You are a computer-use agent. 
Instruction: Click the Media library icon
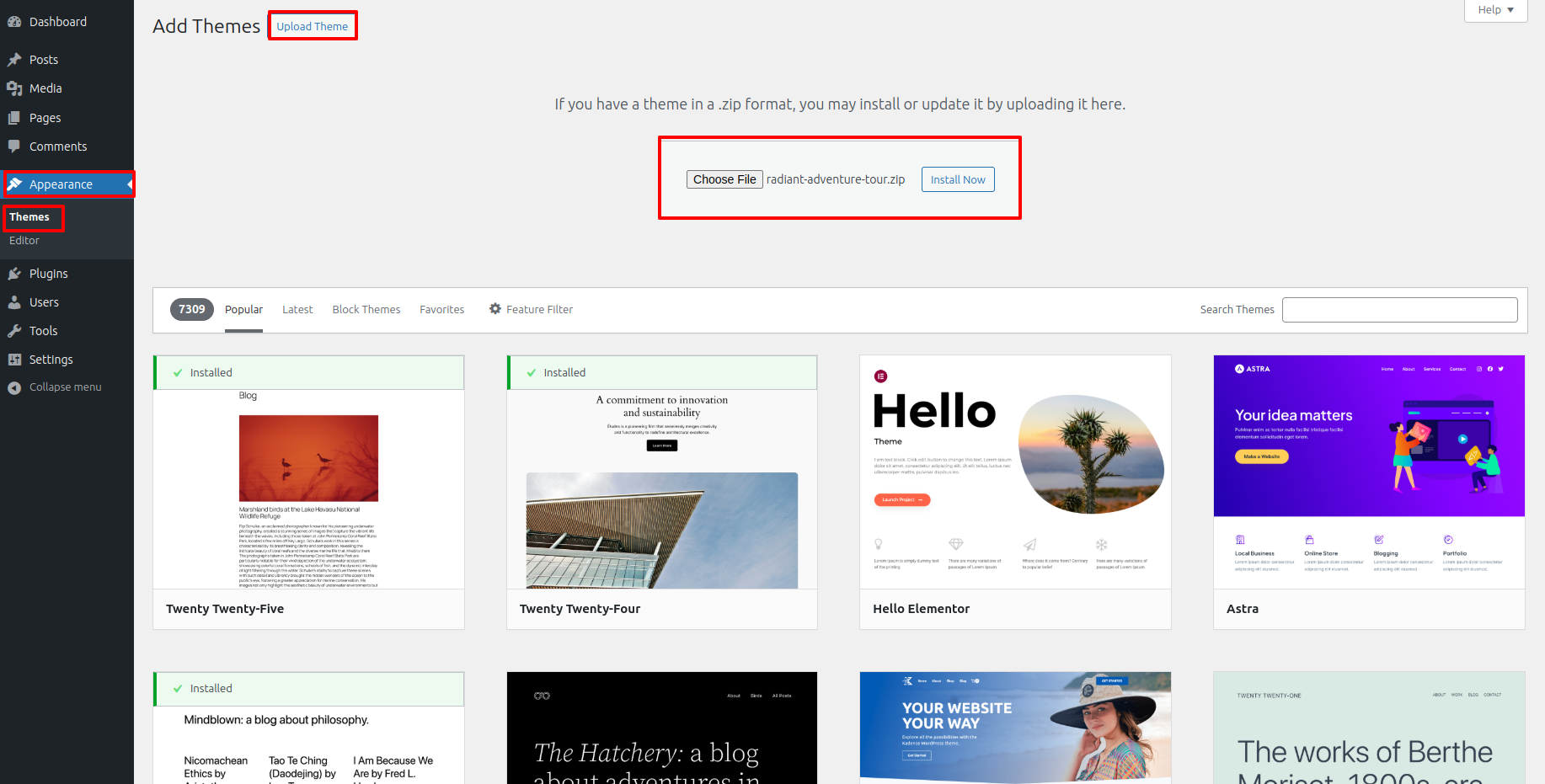tap(14, 88)
